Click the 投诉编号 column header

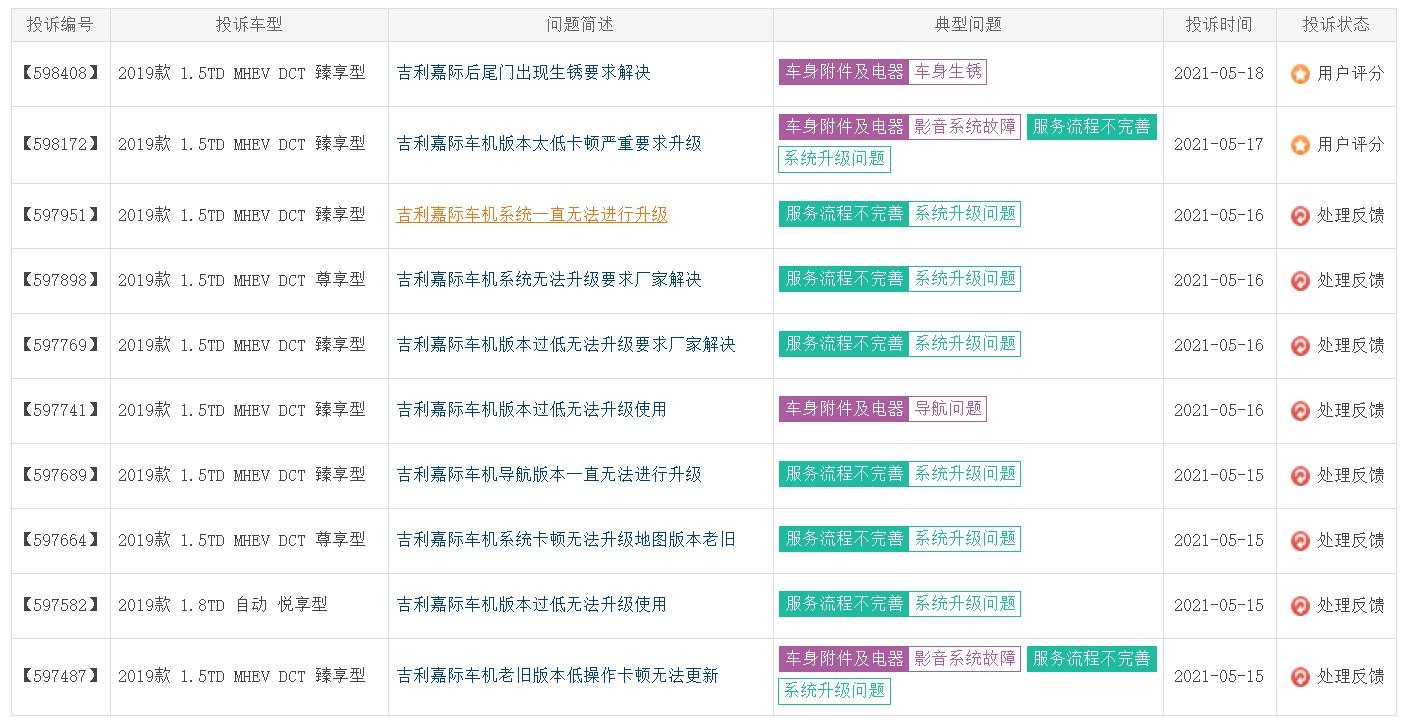coord(60,25)
